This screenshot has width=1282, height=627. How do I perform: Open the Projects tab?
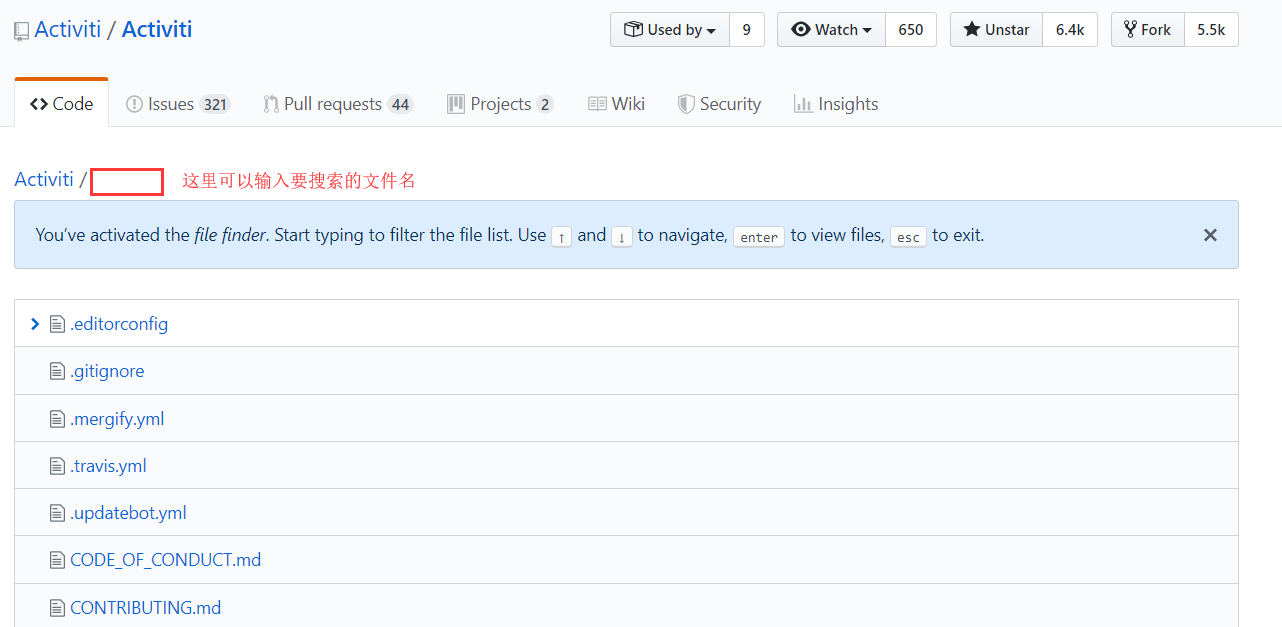click(x=500, y=104)
